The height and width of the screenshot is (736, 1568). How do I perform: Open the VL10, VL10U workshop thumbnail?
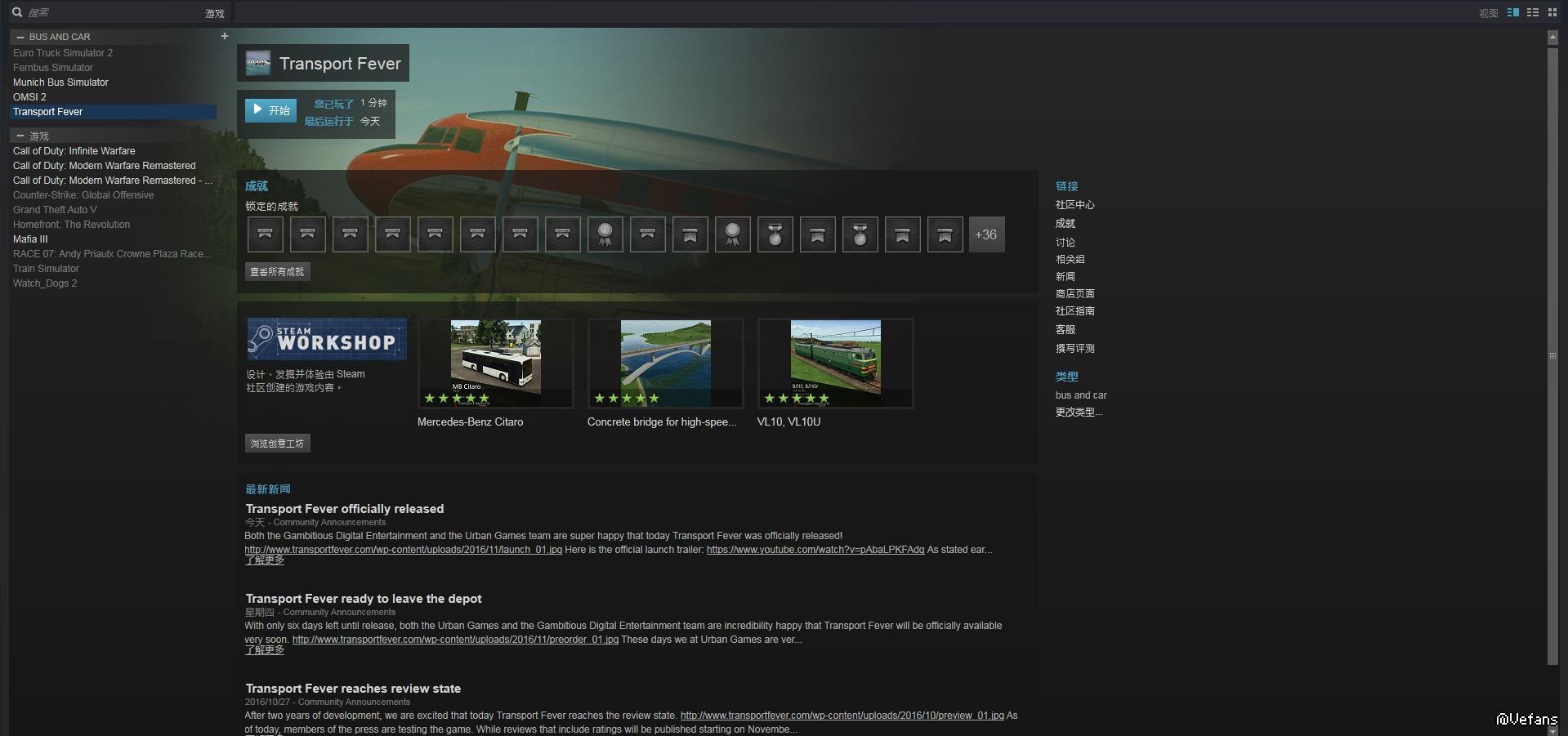tap(836, 364)
